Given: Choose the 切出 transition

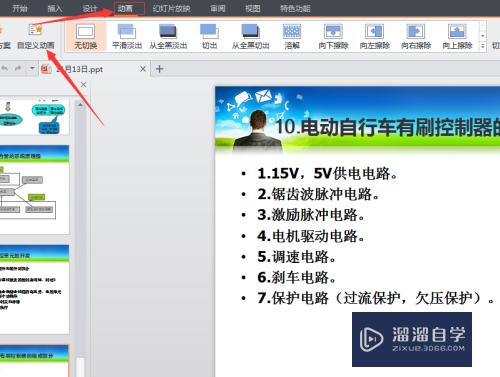Looking at the screenshot, I should tap(209, 37).
